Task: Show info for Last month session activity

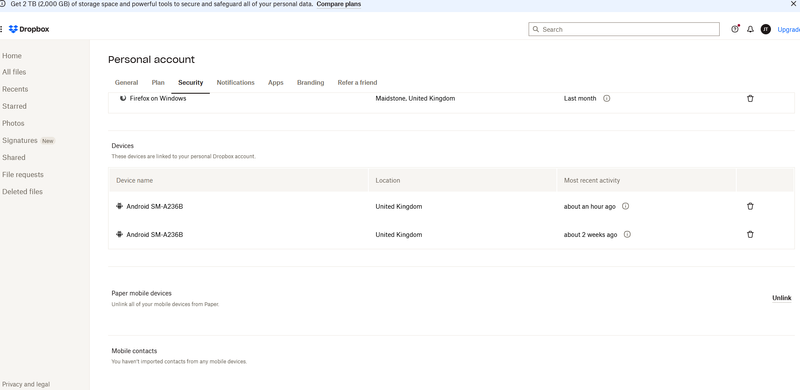Action: coord(607,99)
